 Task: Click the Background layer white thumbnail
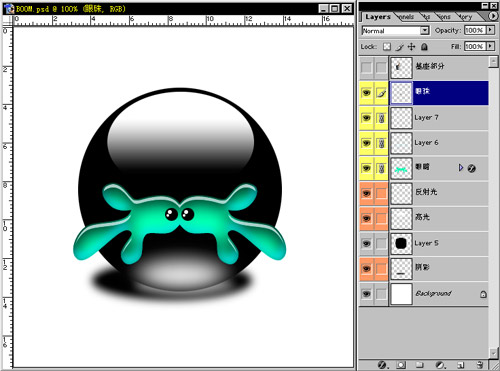401,294
